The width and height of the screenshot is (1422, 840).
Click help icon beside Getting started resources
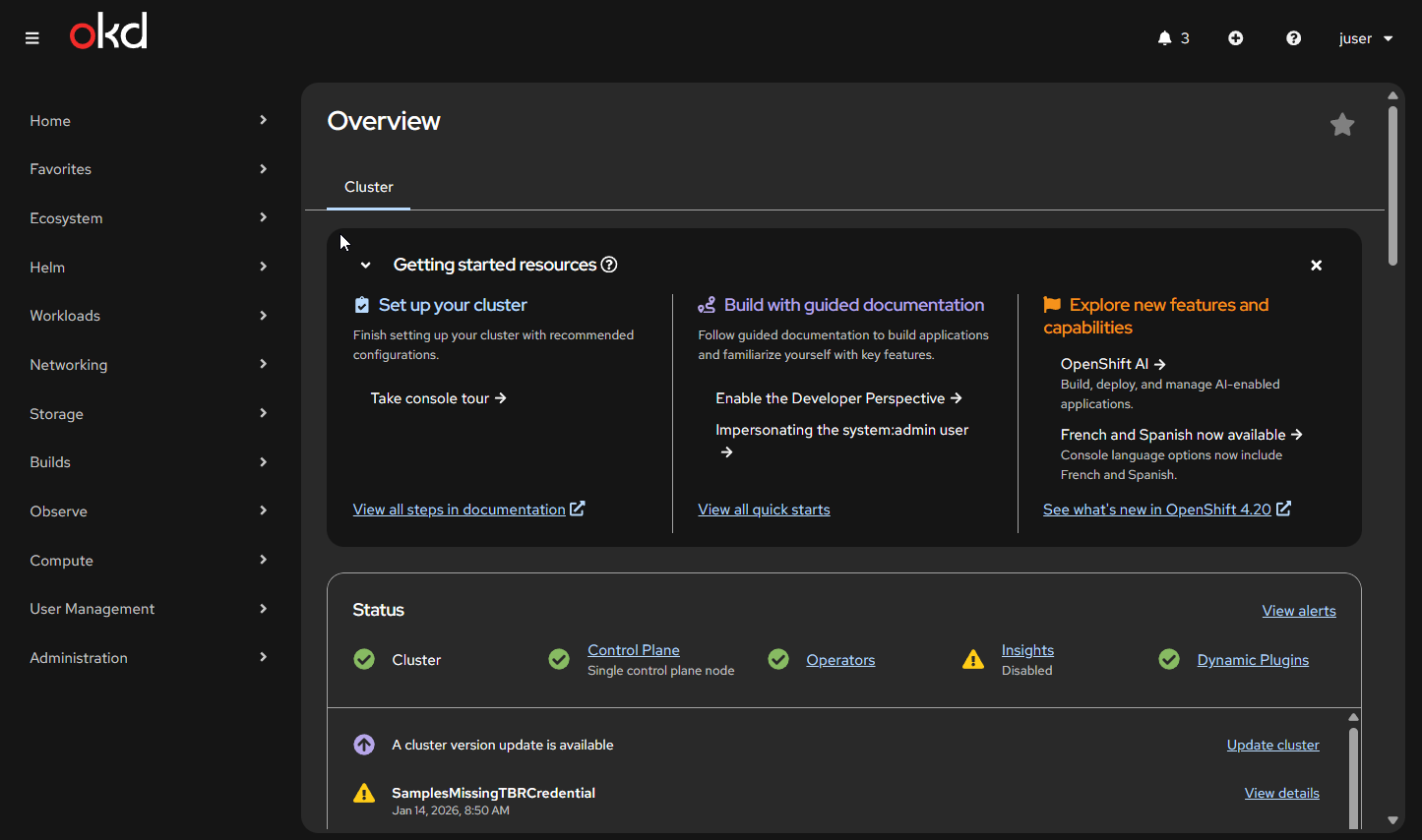(x=609, y=265)
